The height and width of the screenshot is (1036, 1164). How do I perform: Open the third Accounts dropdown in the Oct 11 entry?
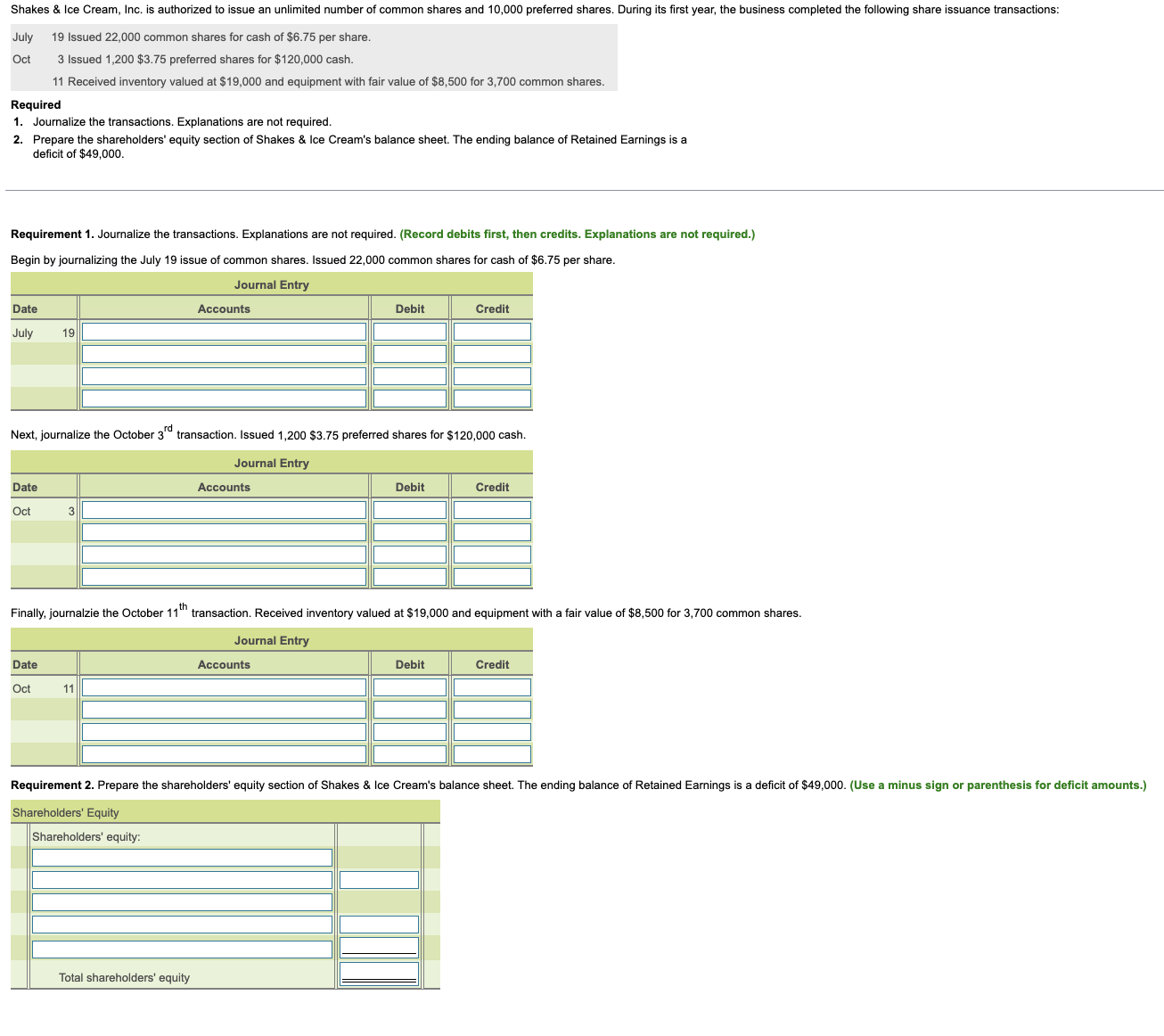(223, 731)
